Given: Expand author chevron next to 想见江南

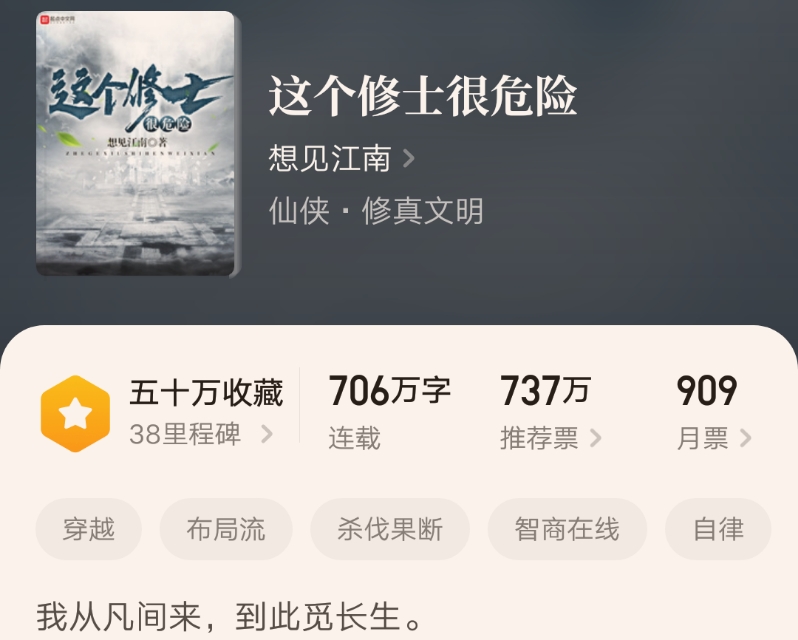Looking at the screenshot, I should point(409,158).
